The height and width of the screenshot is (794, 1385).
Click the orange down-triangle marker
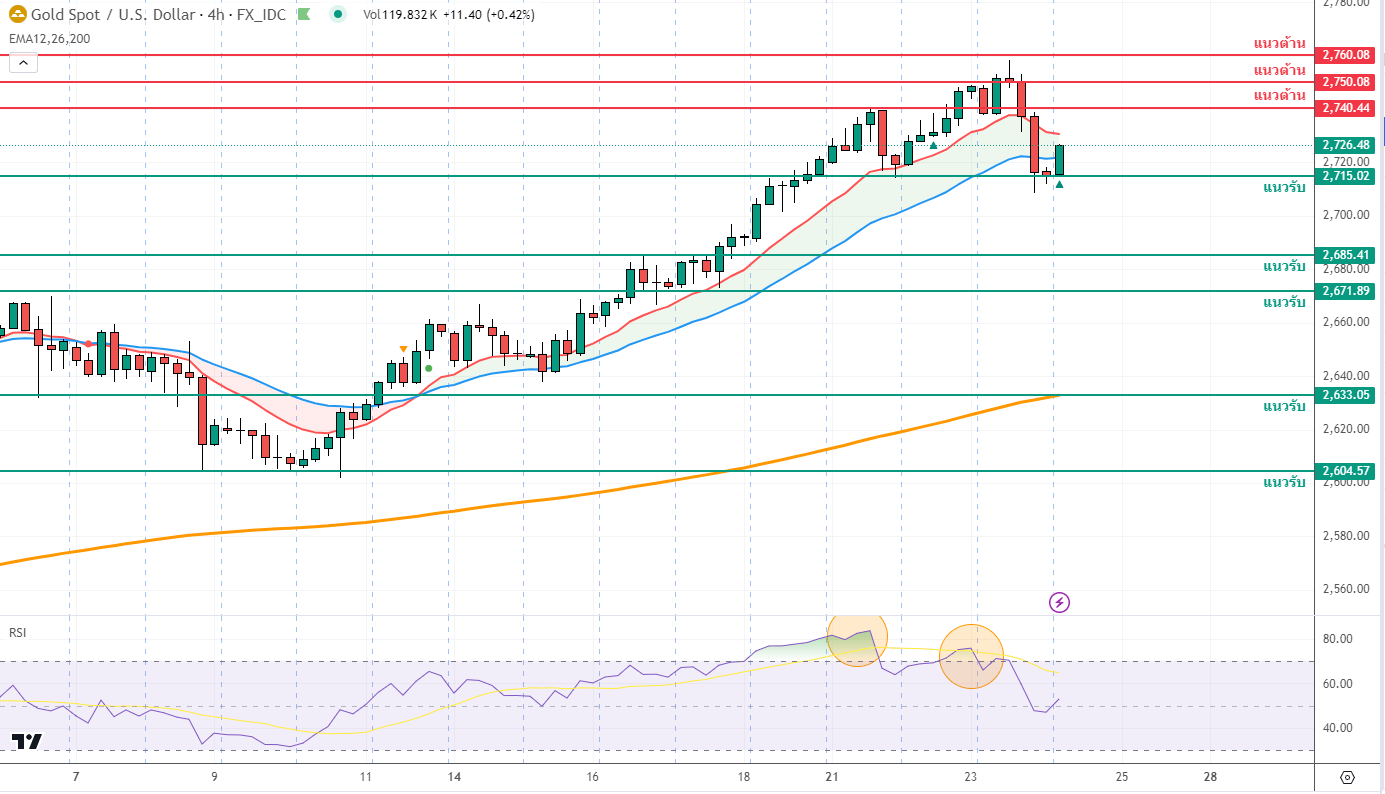point(403,349)
